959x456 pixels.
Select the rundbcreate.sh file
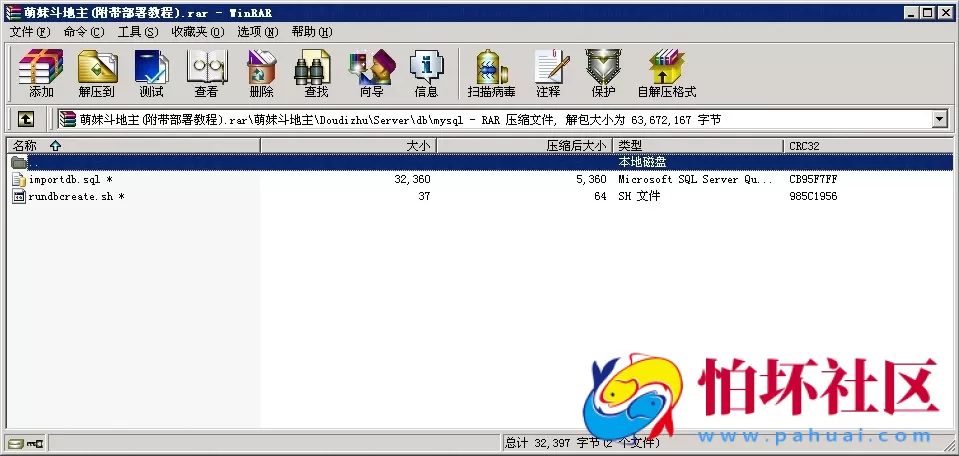(x=69, y=197)
